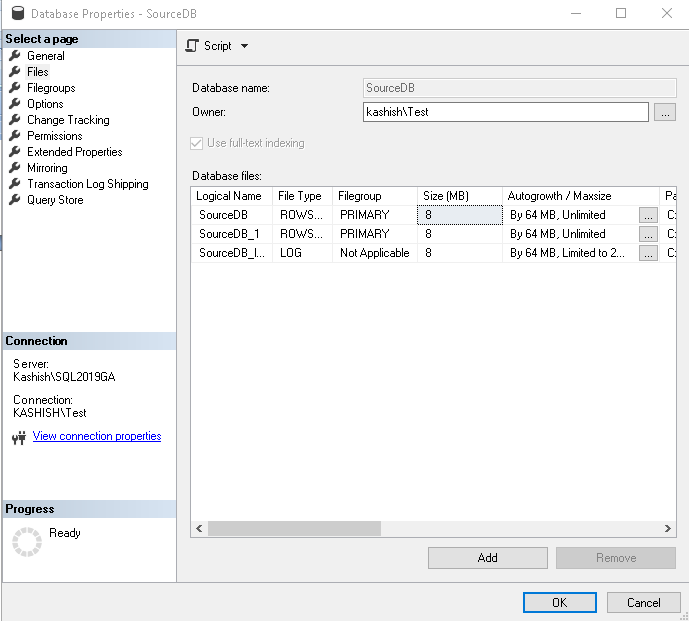Close the Database Properties dialog

[x=667, y=13]
